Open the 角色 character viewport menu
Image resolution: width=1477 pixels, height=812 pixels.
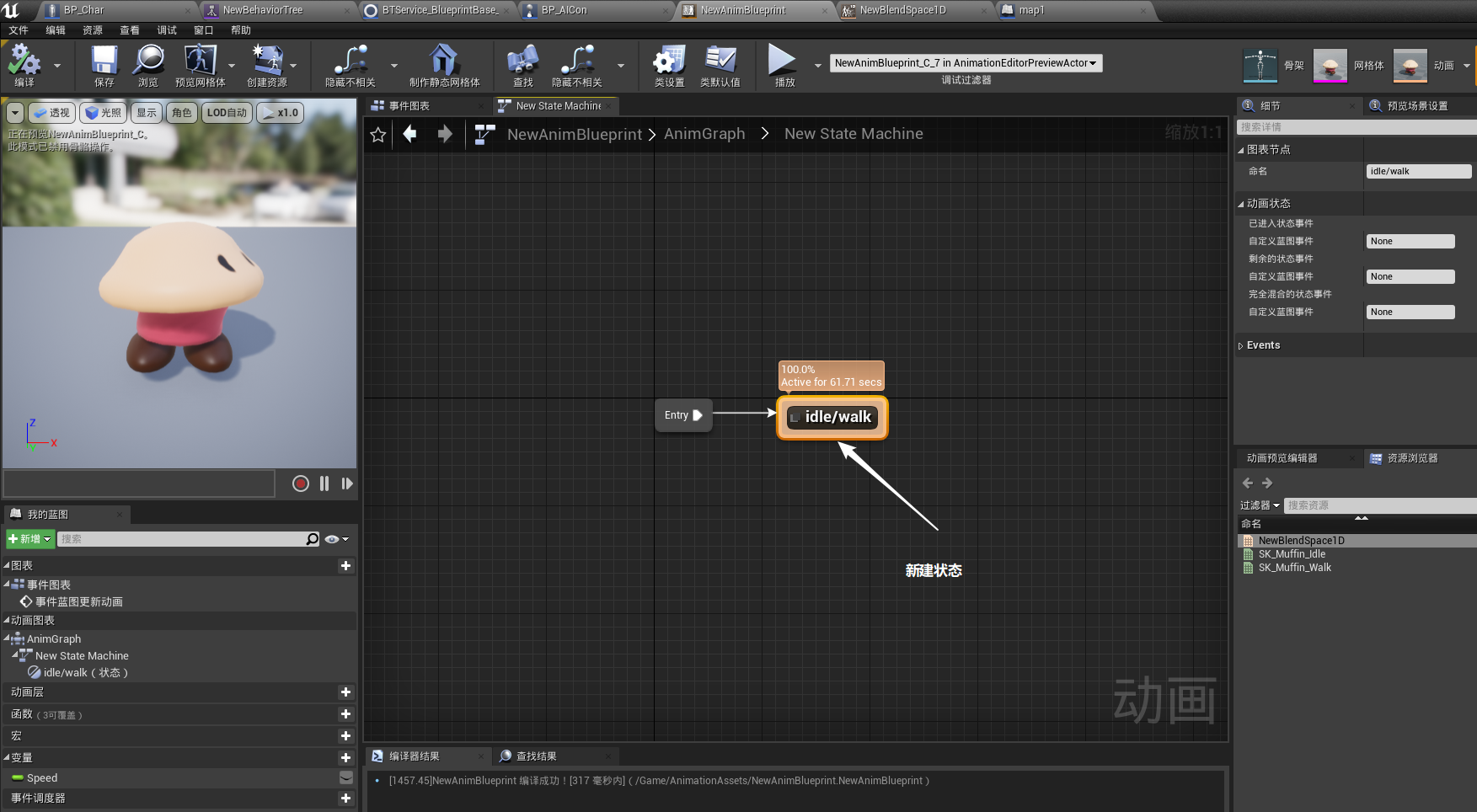(x=182, y=113)
